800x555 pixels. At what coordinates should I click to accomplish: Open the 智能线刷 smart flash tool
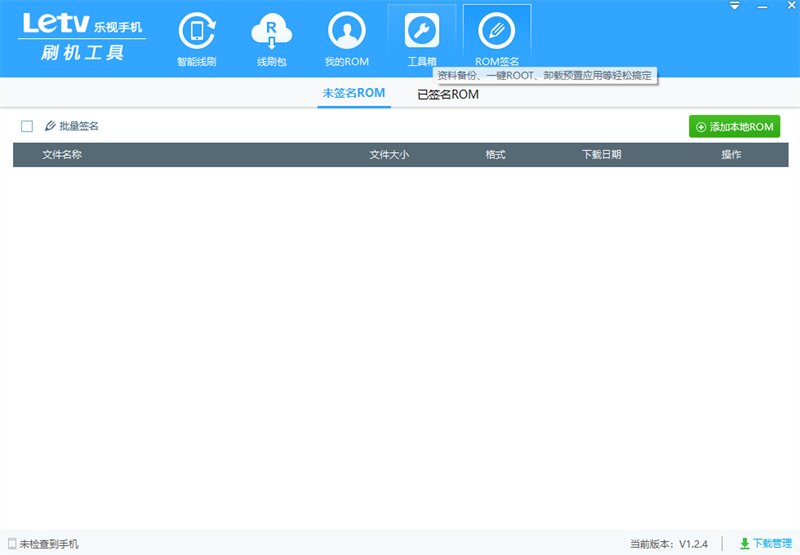coord(197,39)
